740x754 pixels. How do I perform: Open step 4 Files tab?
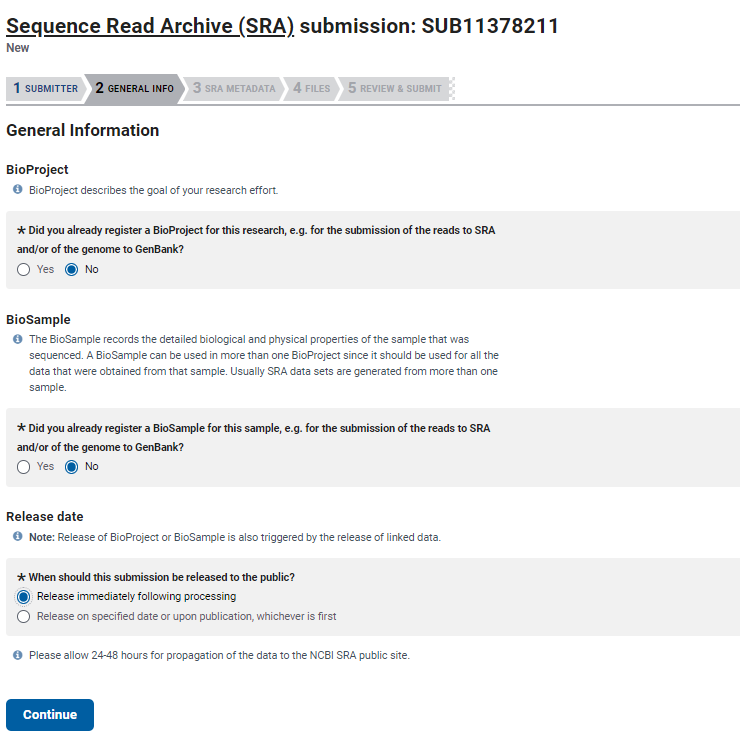click(312, 88)
